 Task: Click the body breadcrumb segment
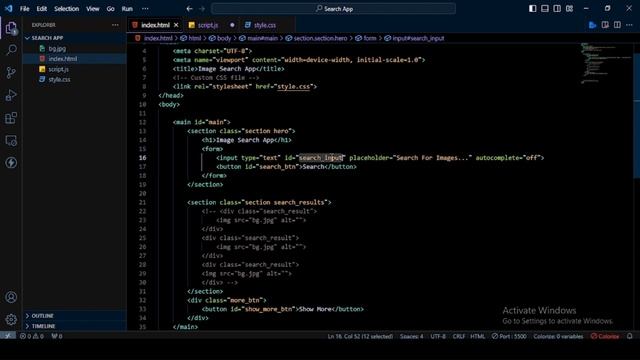pos(220,38)
